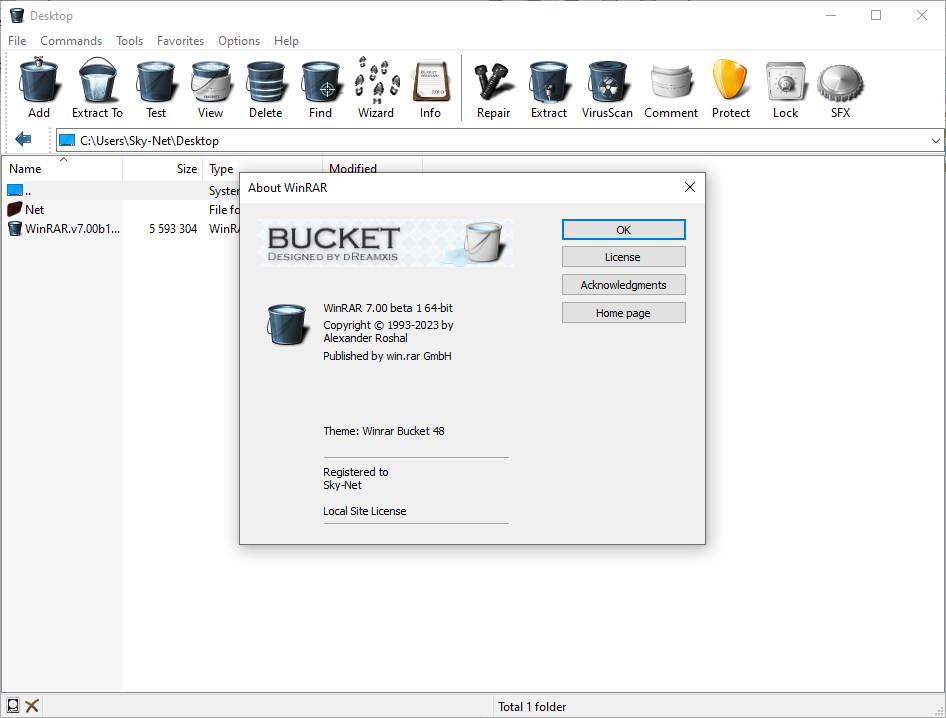Click the License button
This screenshot has height=718, width=946.
(623, 256)
